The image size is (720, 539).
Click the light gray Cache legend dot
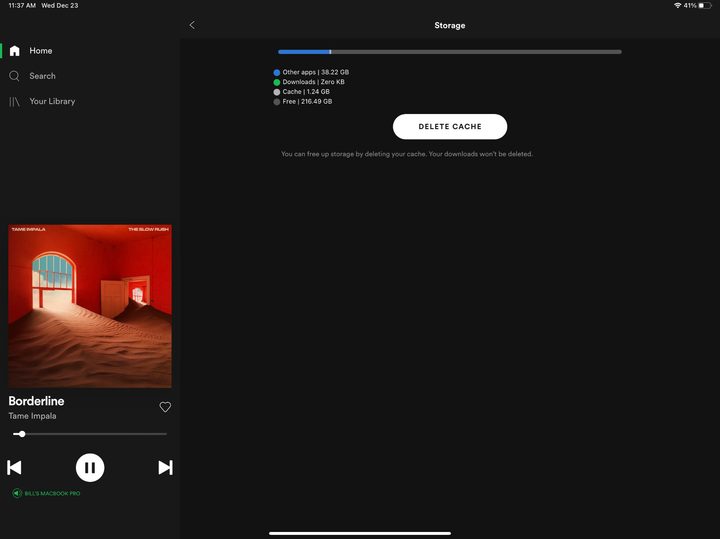point(277,92)
